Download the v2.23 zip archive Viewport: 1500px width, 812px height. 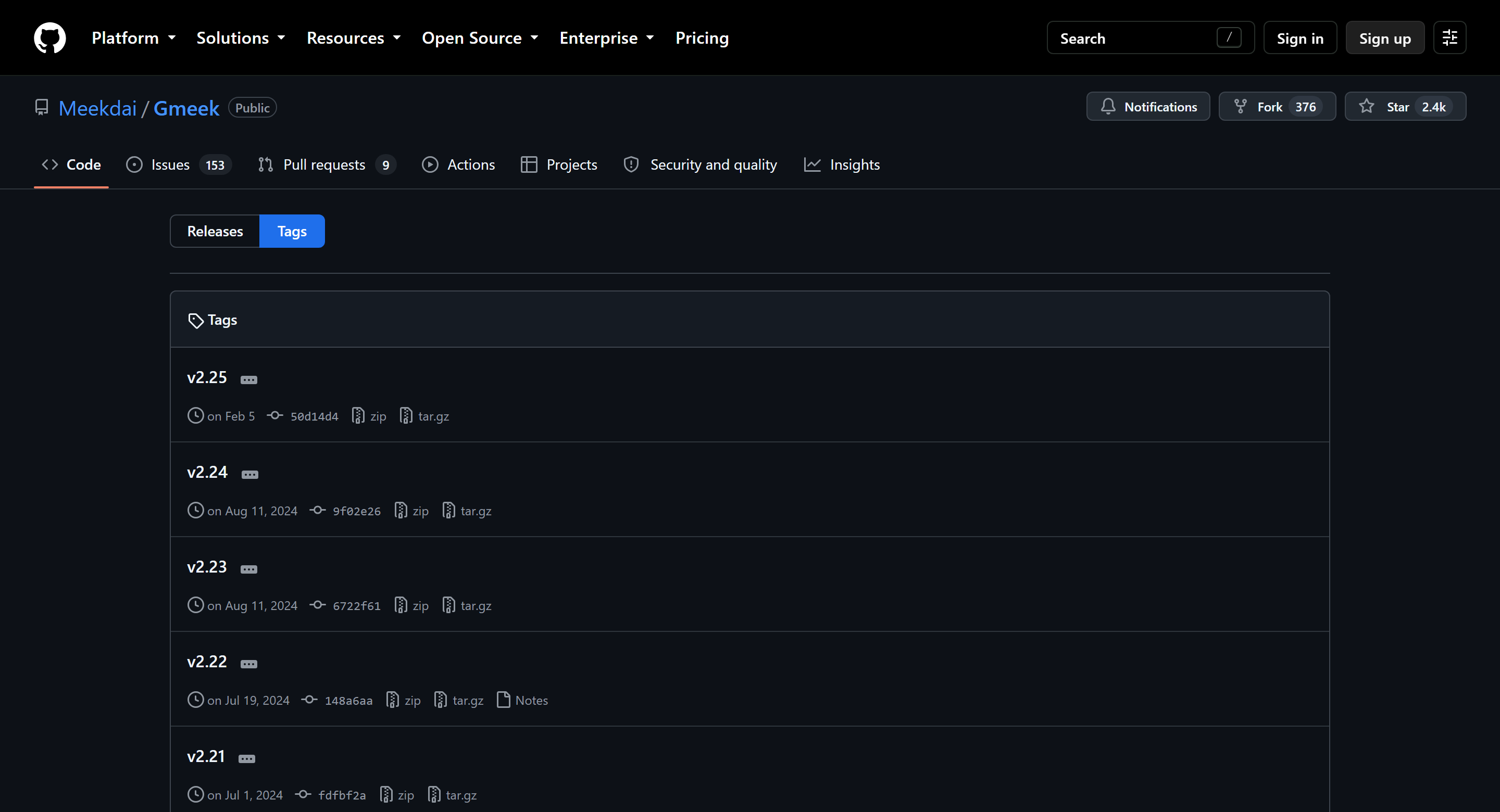coord(411,606)
